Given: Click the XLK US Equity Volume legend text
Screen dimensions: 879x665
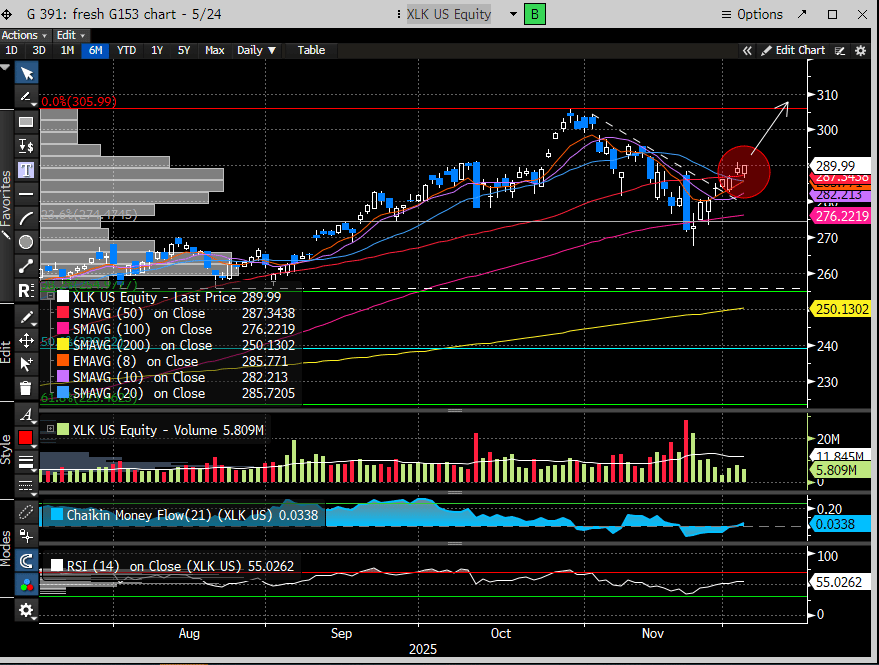Looking at the screenshot, I should [168, 430].
